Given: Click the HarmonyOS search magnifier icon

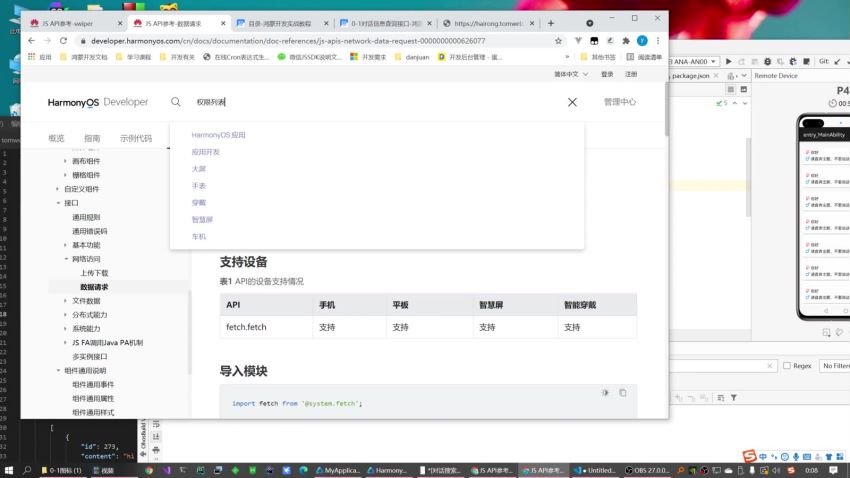Looking at the screenshot, I should click(176, 102).
